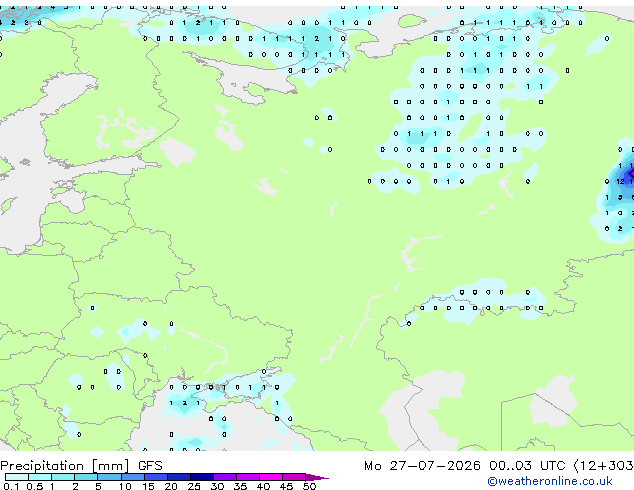The height and width of the screenshot is (490, 634).
Task: Click the 'GFS' model label
Action: [x=150, y=466]
